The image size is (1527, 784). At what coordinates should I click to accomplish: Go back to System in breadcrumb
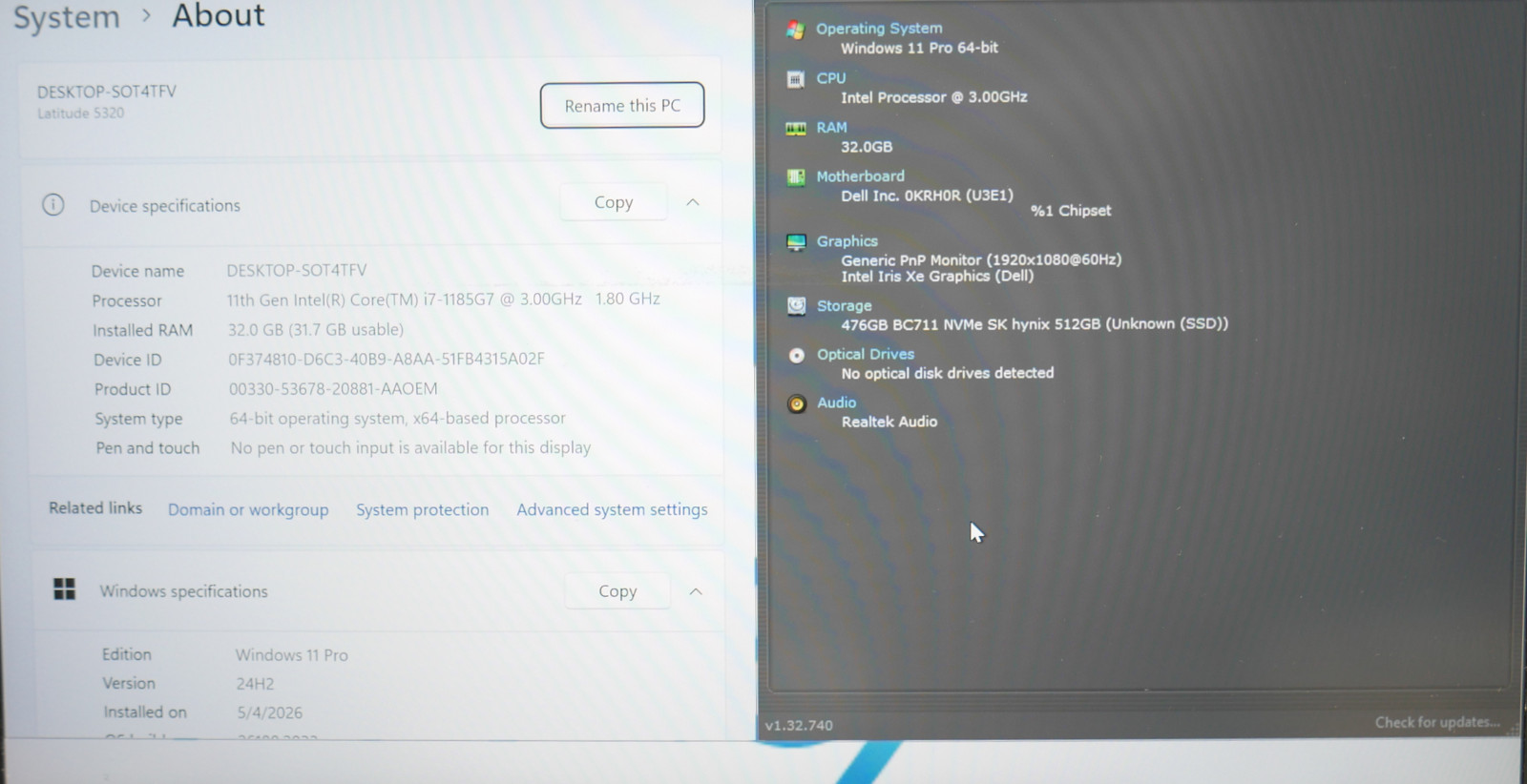pyautogui.click(x=66, y=17)
